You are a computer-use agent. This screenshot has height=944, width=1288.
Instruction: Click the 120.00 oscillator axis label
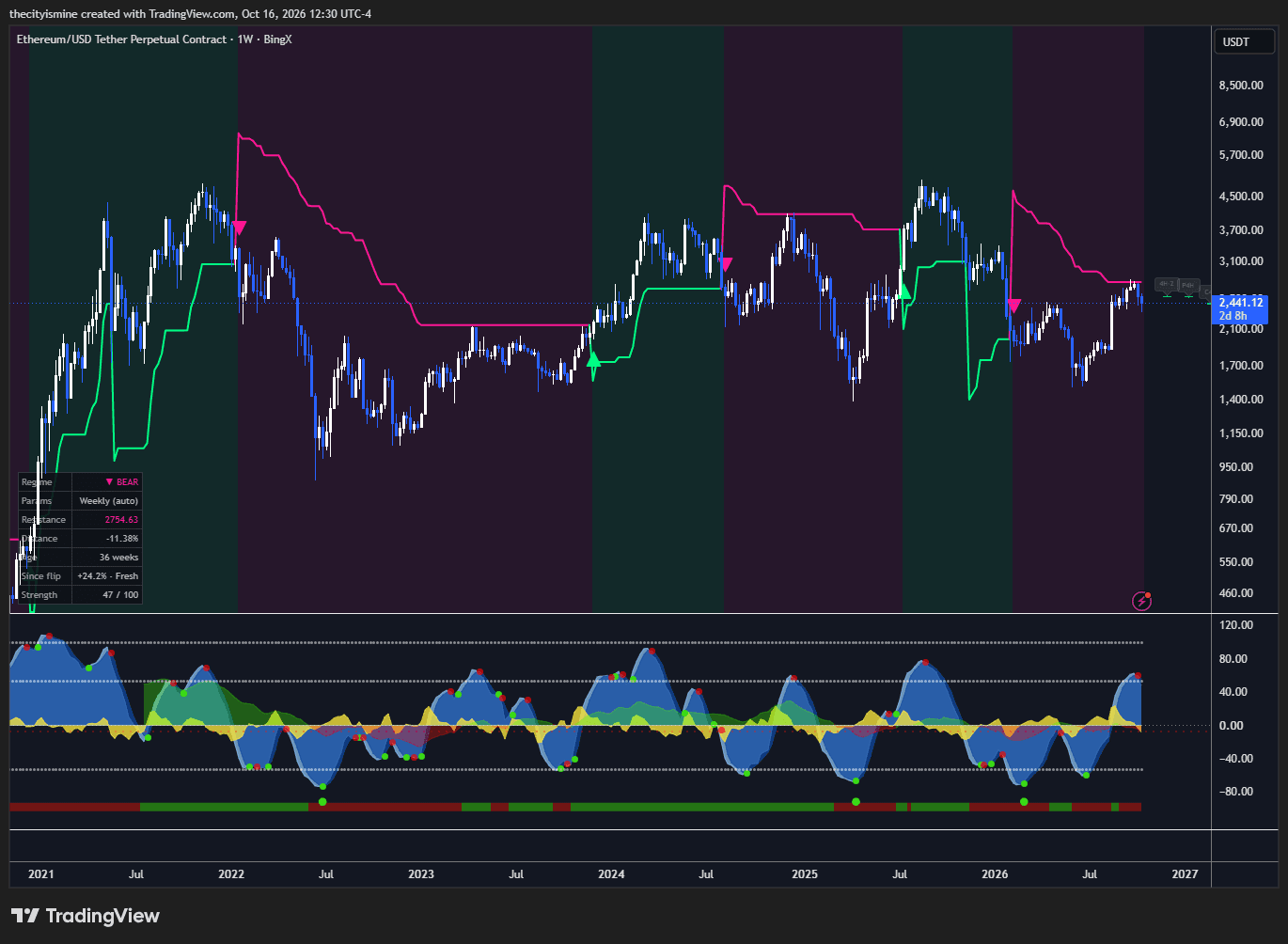click(1235, 625)
